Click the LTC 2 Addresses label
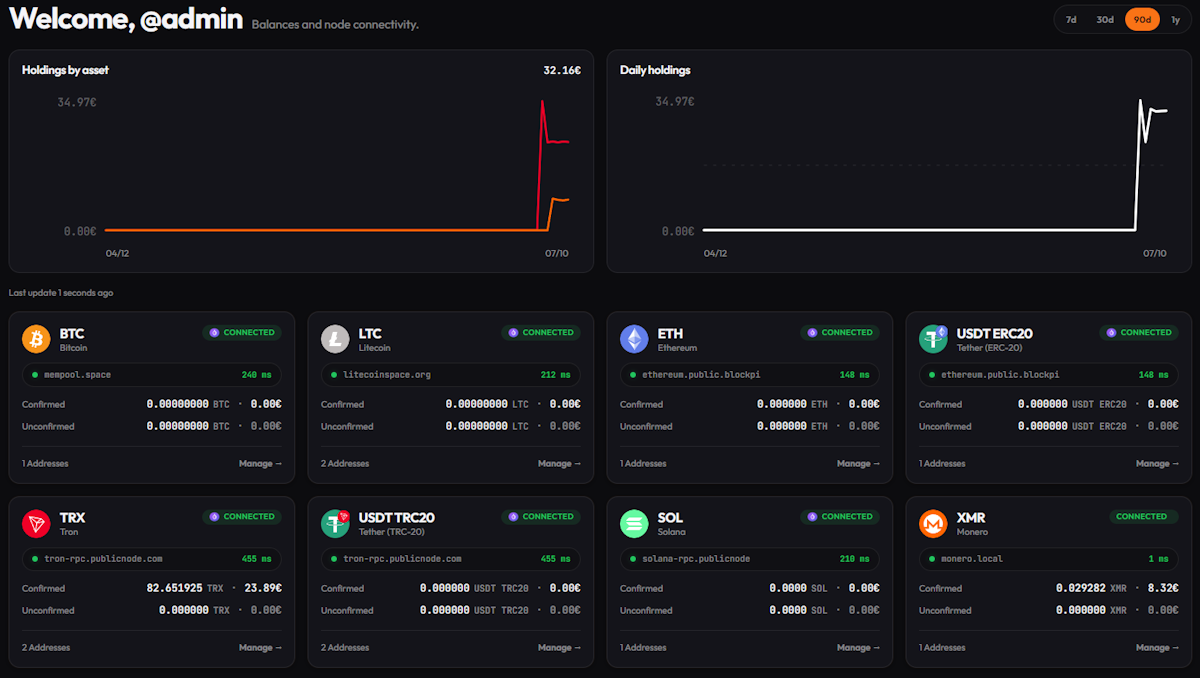Image resolution: width=1200 pixels, height=678 pixels. 345,463
